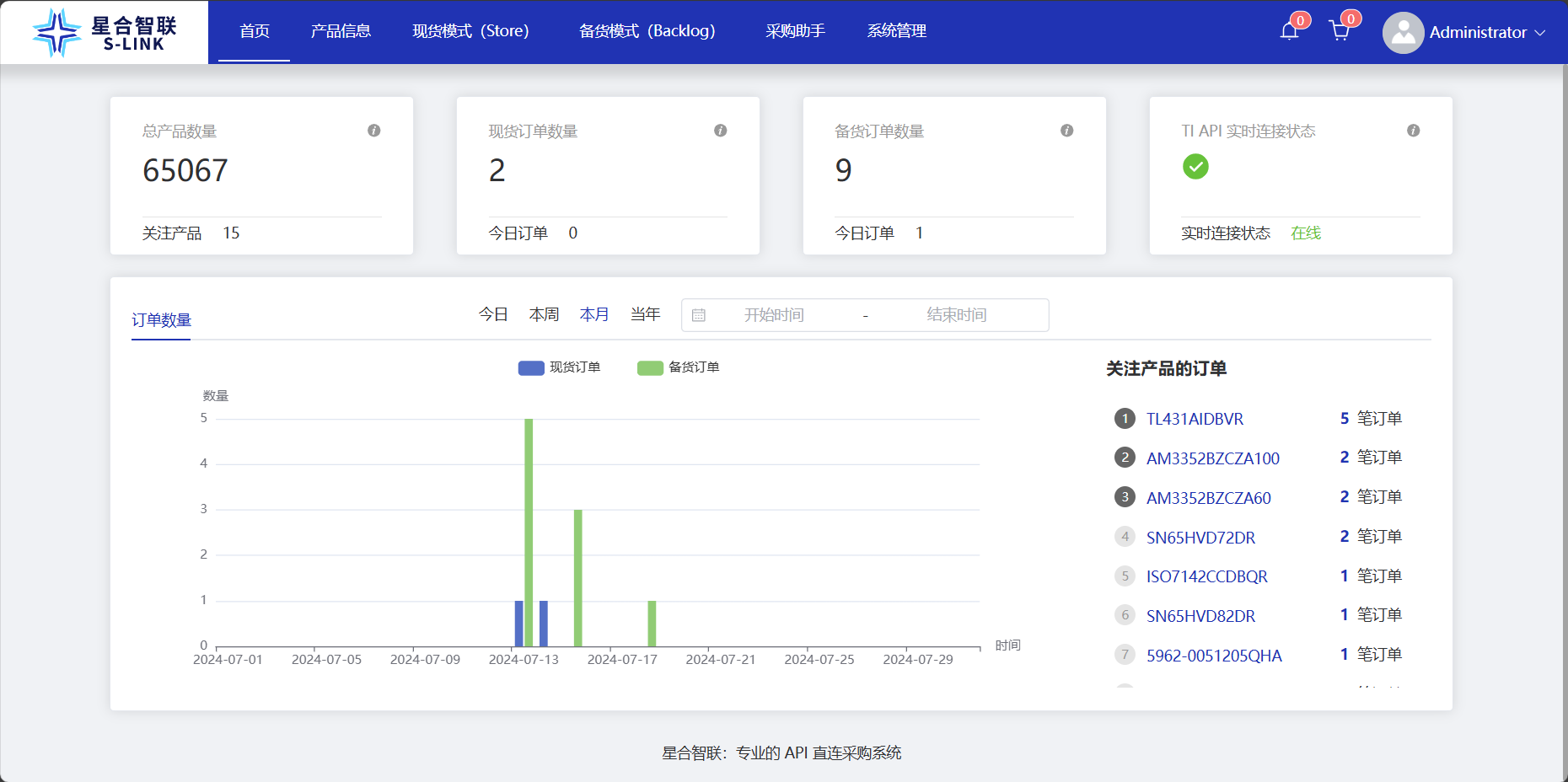Filter chart by 当年

click(x=645, y=314)
